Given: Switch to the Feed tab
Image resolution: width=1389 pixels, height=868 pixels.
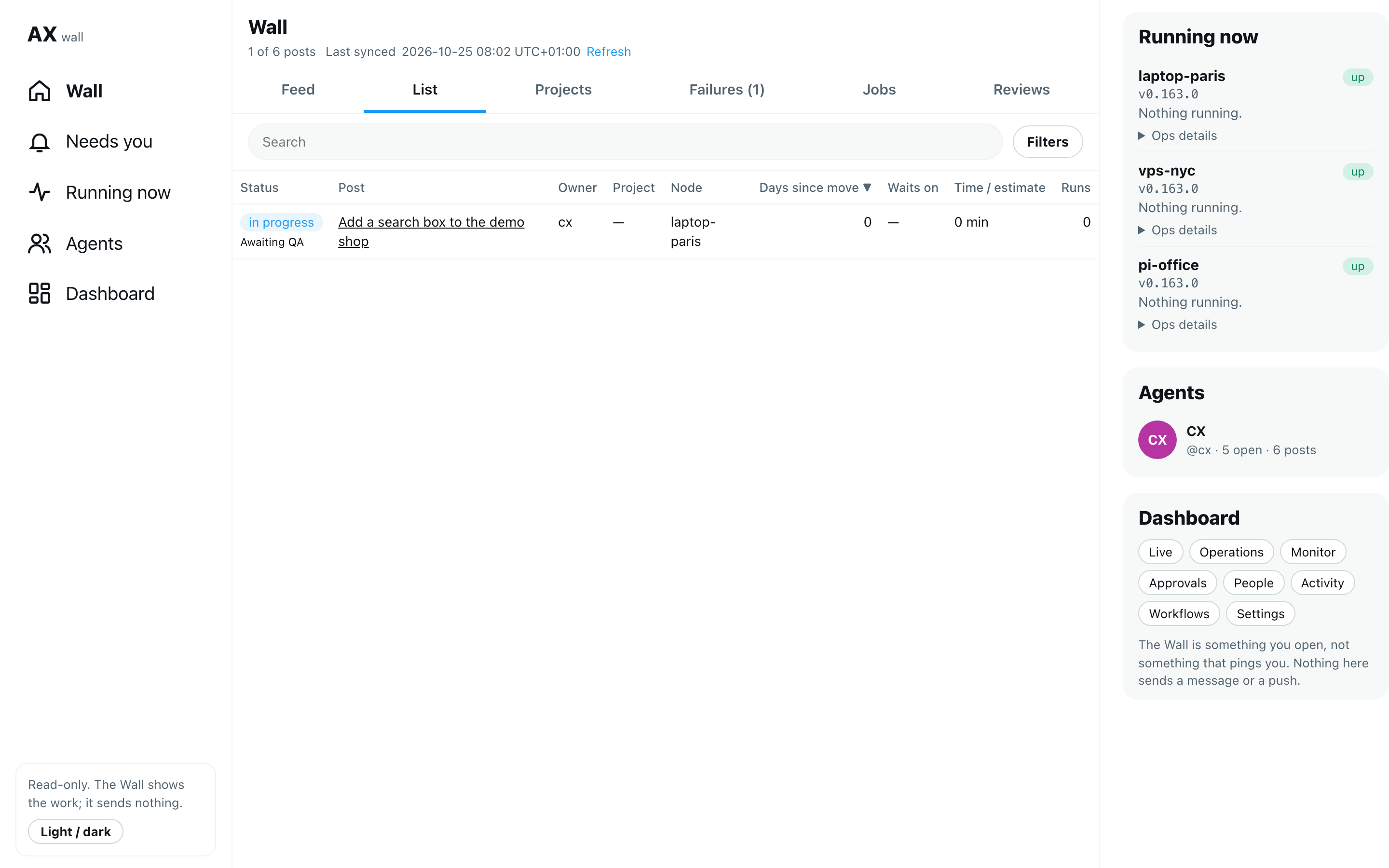Looking at the screenshot, I should click(x=298, y=90).
